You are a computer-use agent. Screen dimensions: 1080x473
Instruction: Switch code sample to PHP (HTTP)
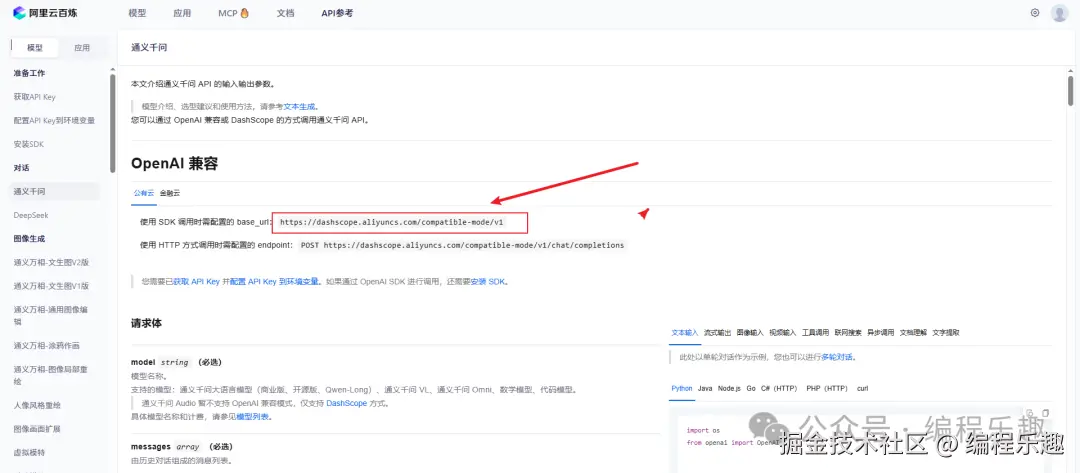(x=827, y=388)
